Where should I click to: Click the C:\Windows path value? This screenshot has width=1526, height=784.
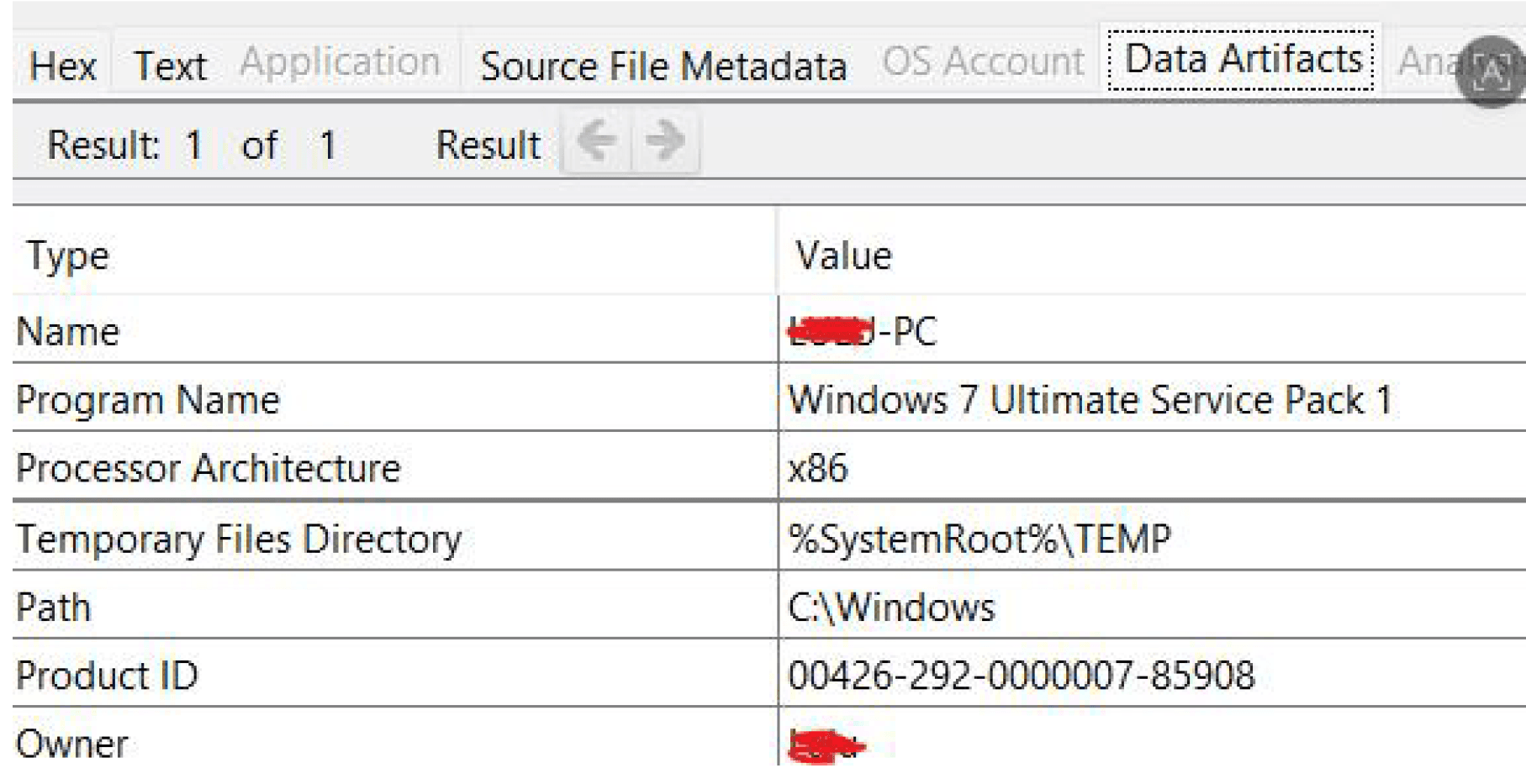pyautogui.click(x=890, y=607)
